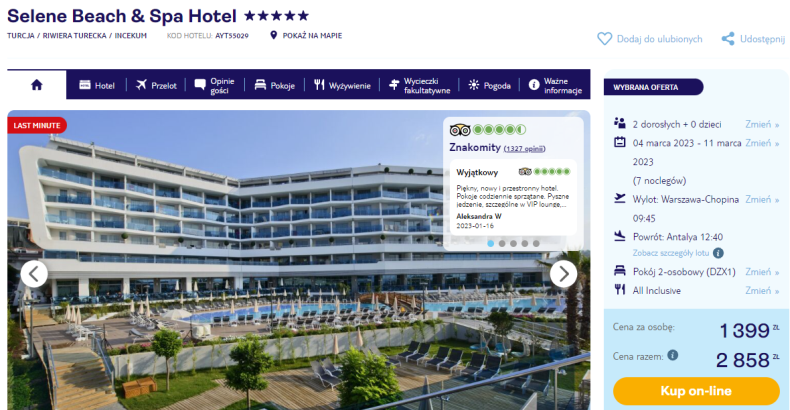Viewport: 790px width, 410px height.
Task: Open the home icon tab
Action: coord(36,85)
